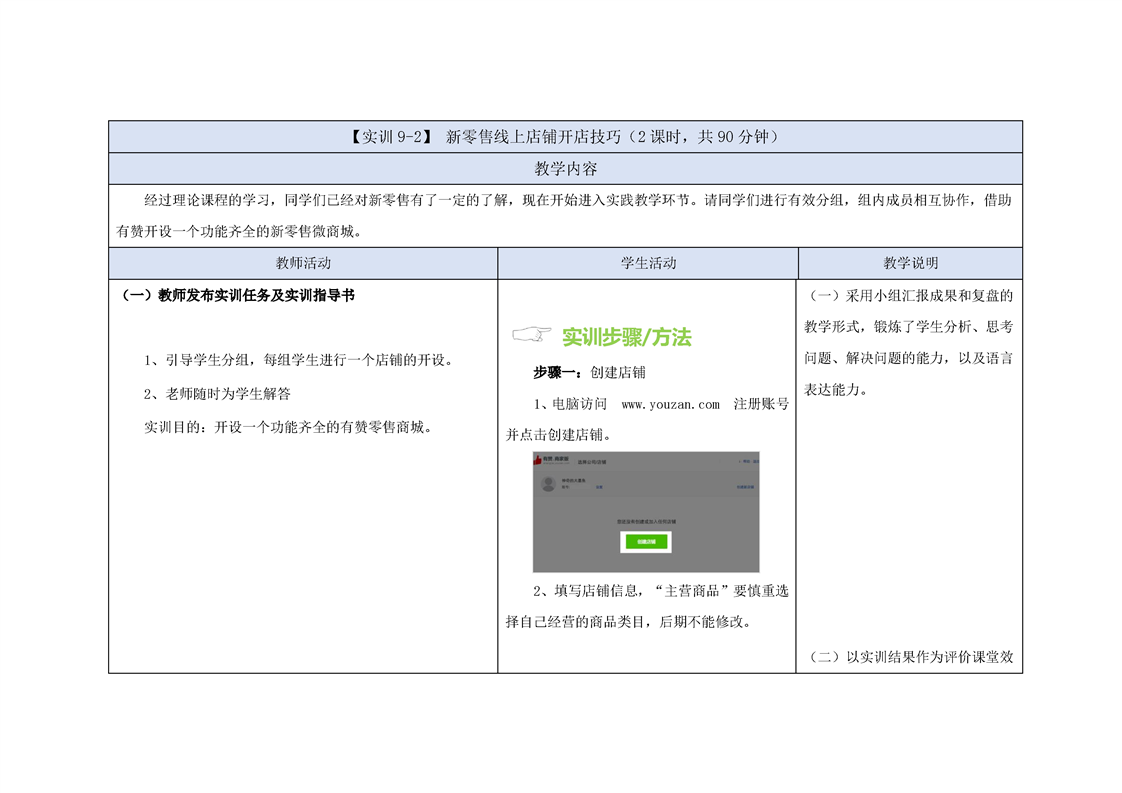Select the 教学内容 section header row
The image size is (1122, 793).
[565, 169]
